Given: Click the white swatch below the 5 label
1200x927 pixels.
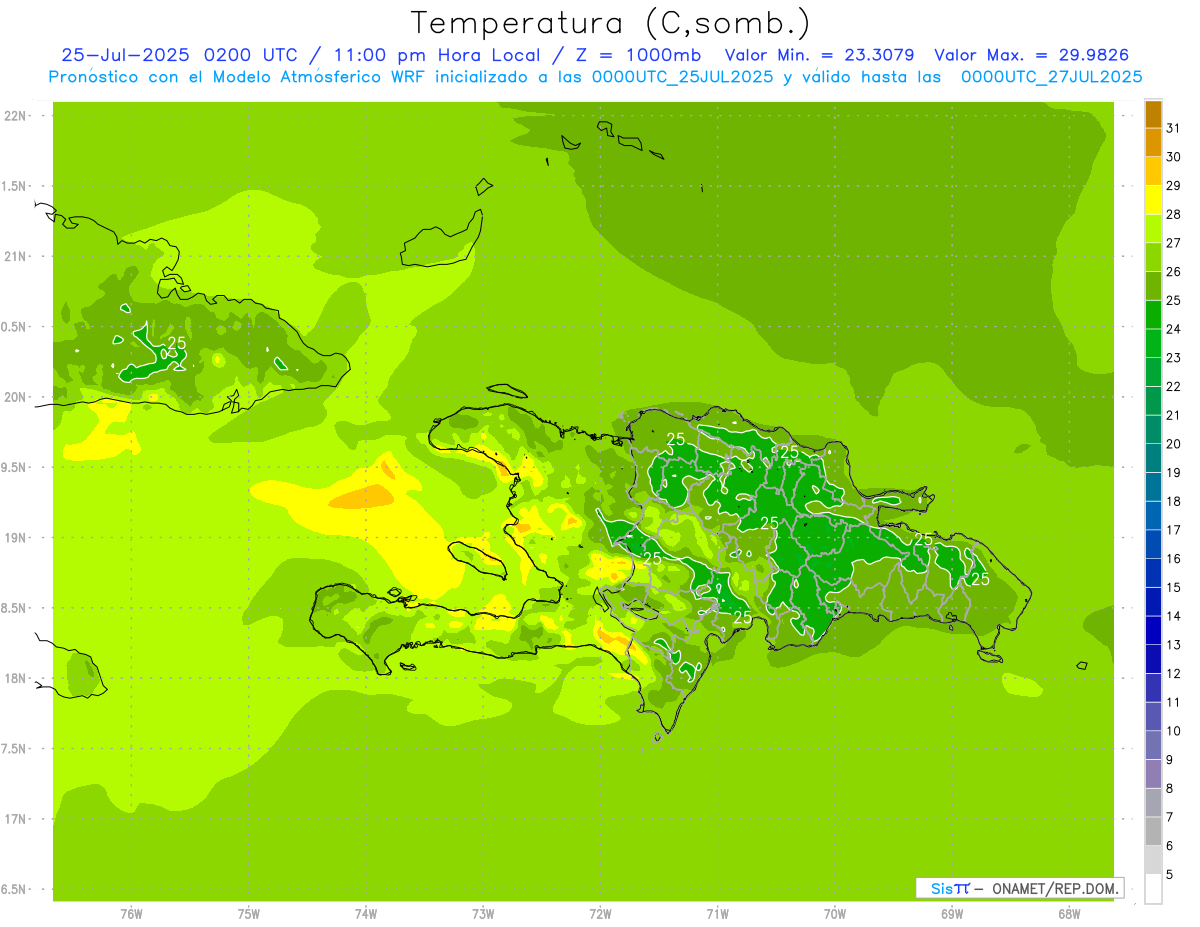Looking at the screenshot, I should tap(1153, 889).
